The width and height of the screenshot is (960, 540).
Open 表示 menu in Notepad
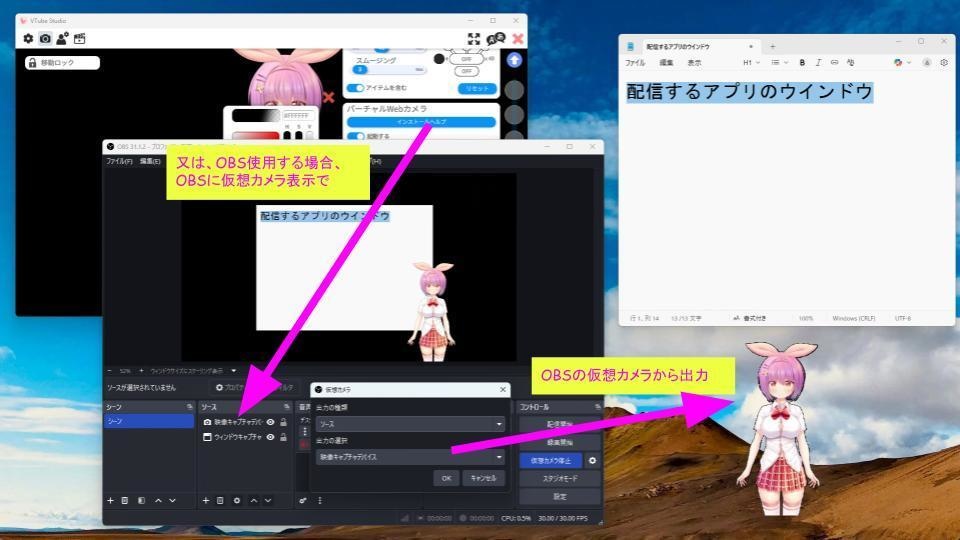point(694,62)
